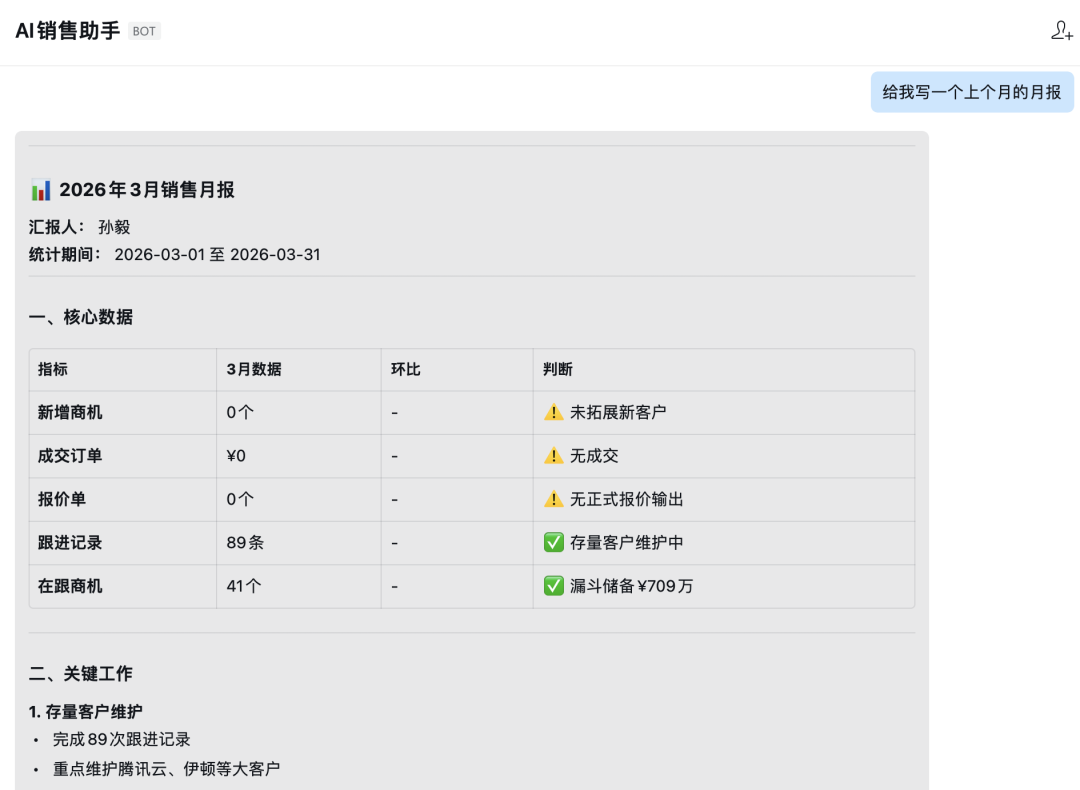The image size is (1080, 790).
Task: Click the 41个 cell in 在跟商机 row
Action: click(x=244, y=586)
